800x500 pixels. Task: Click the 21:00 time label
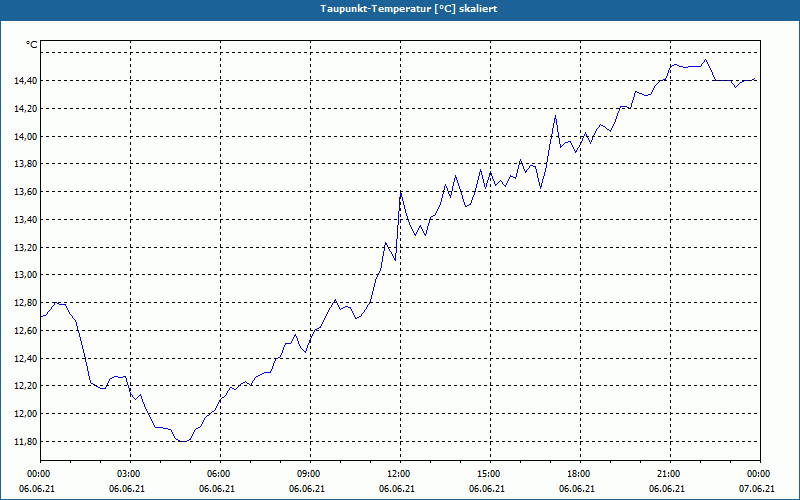[668, 474]
